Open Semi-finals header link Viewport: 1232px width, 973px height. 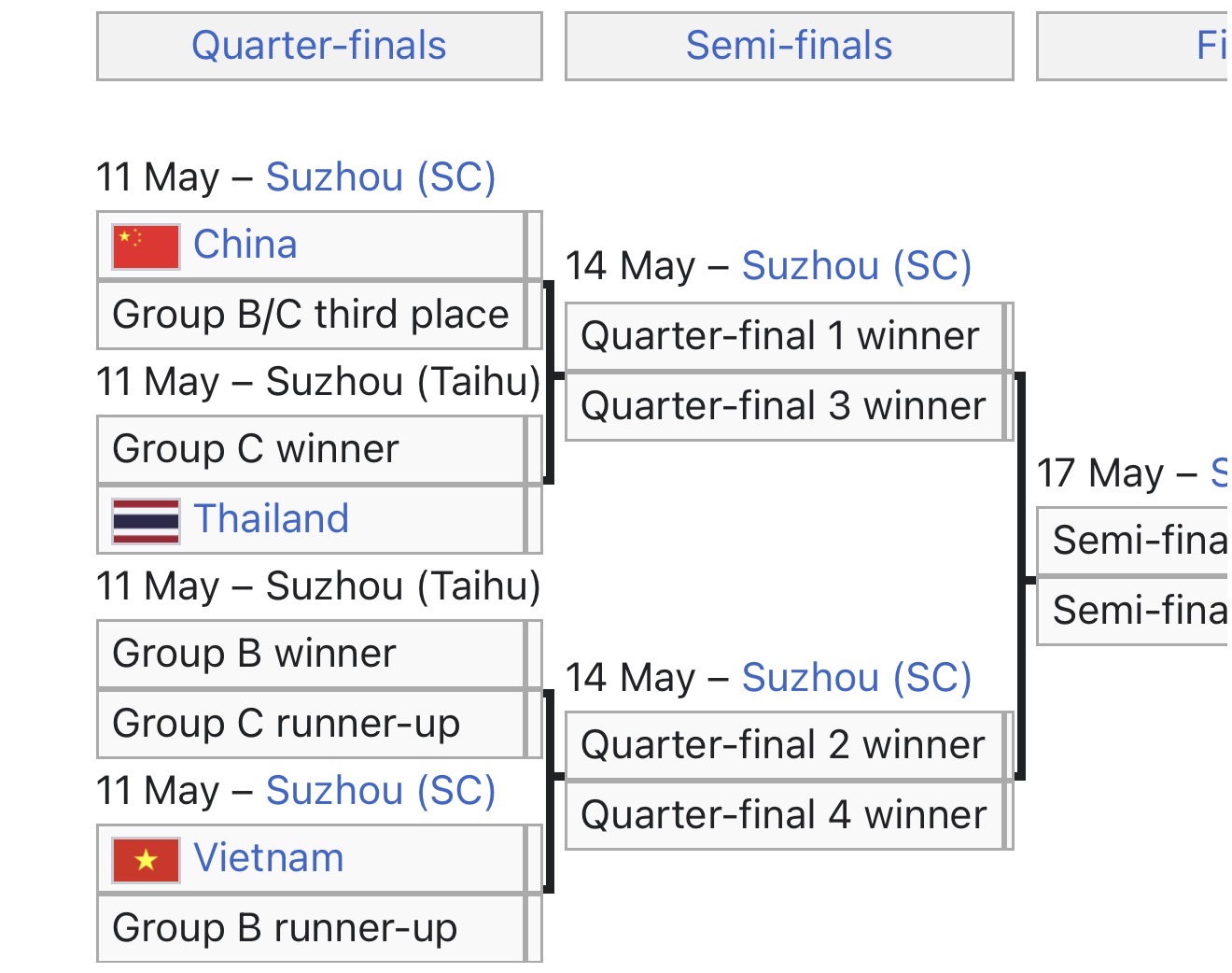pyautogui.click(x=790, y=46)
